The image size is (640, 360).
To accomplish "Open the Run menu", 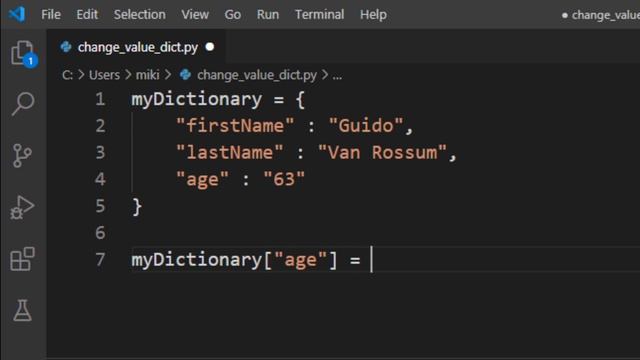I will tap(268, 15).
